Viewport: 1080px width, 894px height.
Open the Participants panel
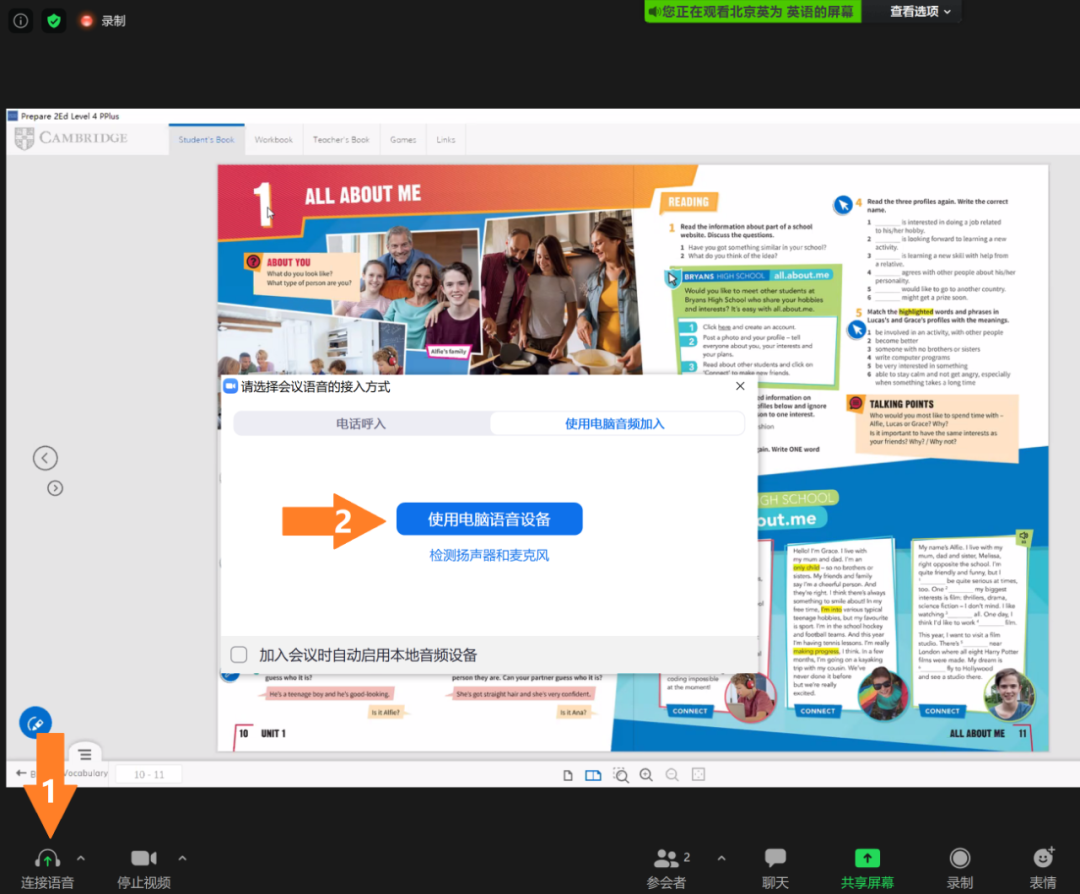pos(666,859)
